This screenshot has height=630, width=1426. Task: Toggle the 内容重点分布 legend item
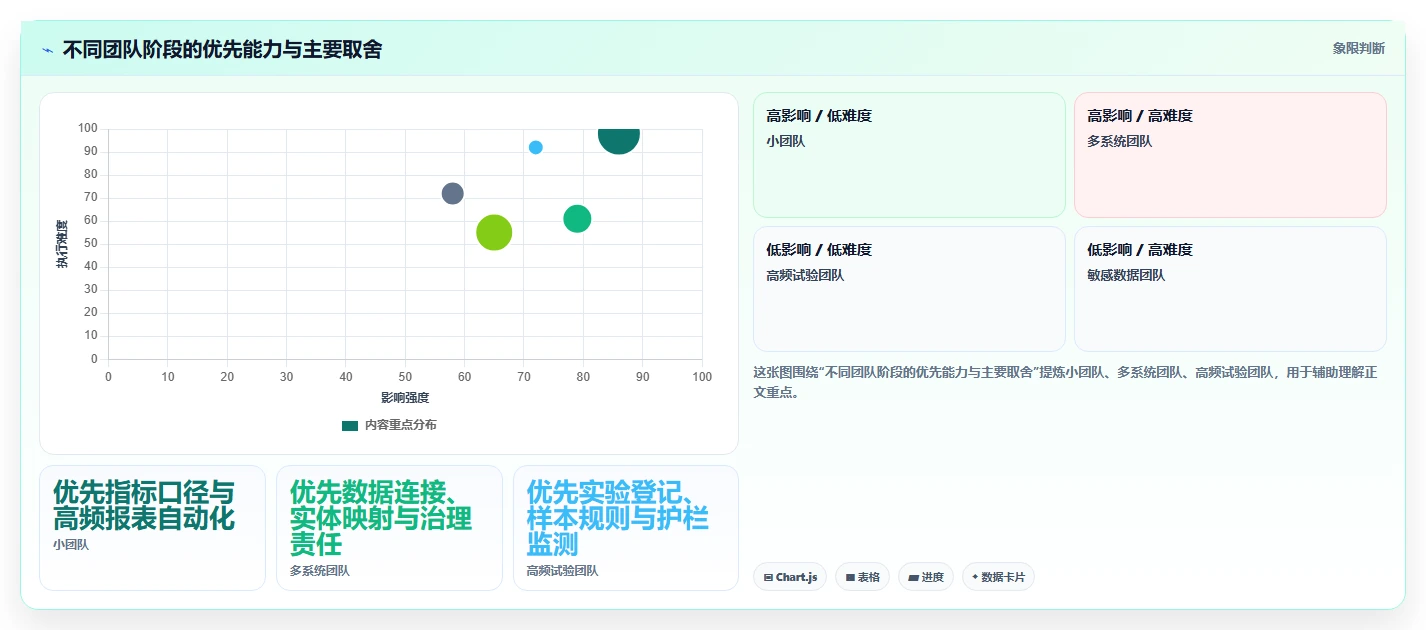[389, 425]
